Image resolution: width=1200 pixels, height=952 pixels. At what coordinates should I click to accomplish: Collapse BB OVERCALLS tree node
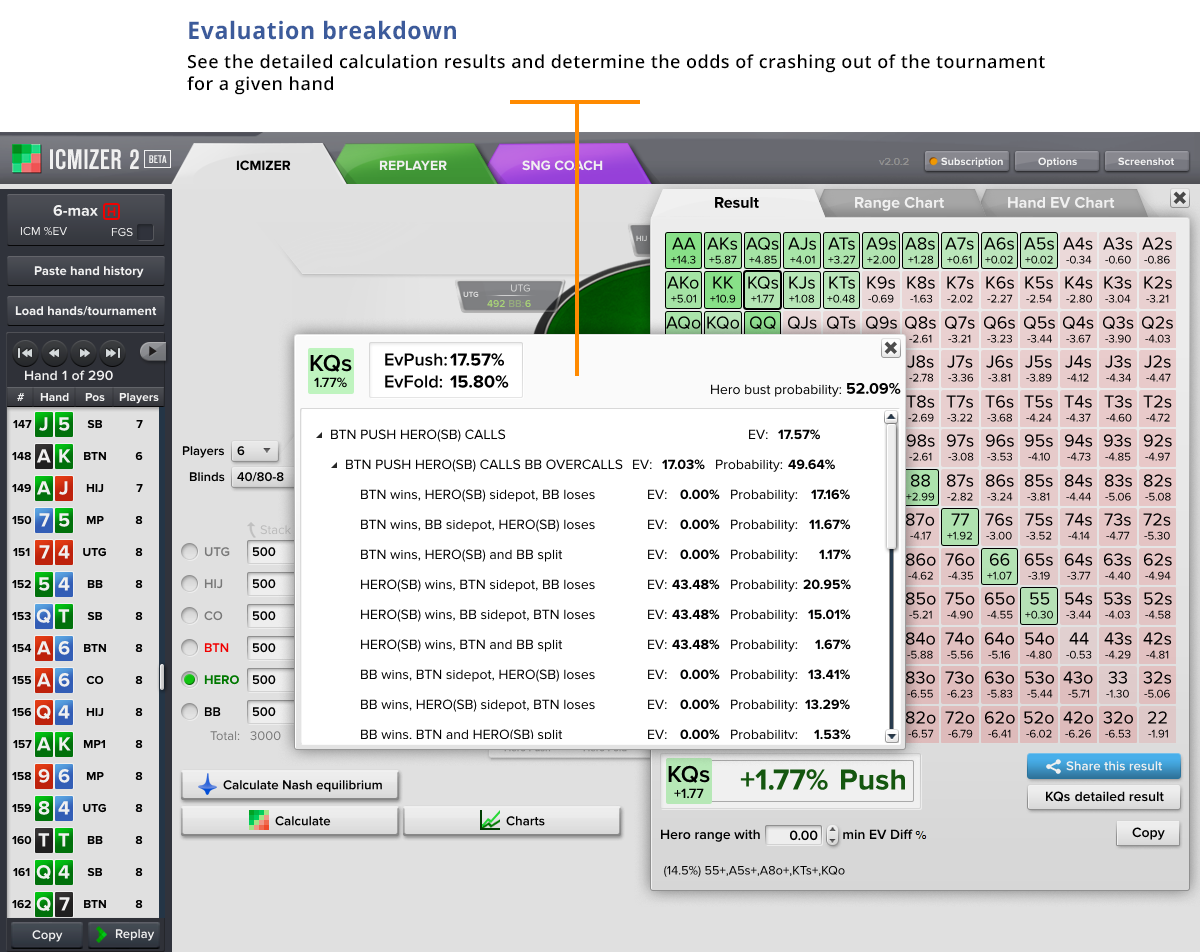[x=335, y=465]
